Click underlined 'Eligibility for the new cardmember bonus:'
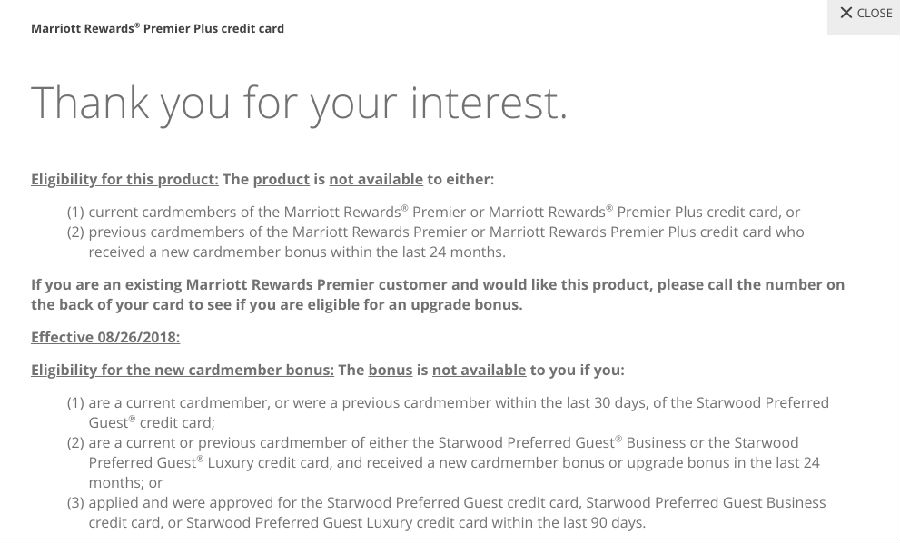Image resolution: width=900 pixels, height=543 pixels. (183, 370)
